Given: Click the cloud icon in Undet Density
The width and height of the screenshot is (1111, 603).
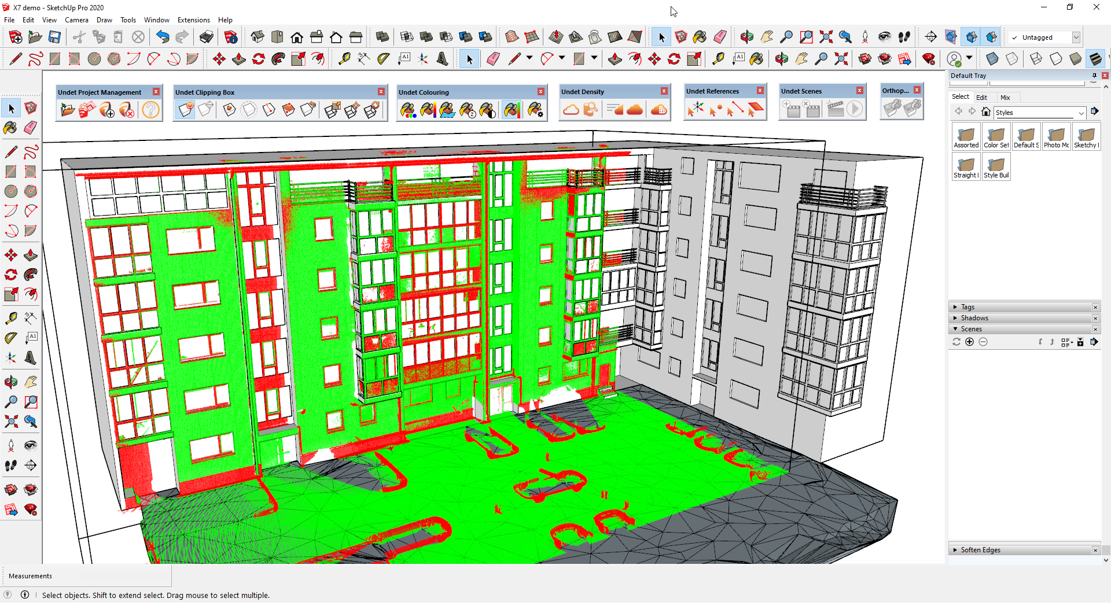Looking at the screenshot, I should [x=571, y=110].
